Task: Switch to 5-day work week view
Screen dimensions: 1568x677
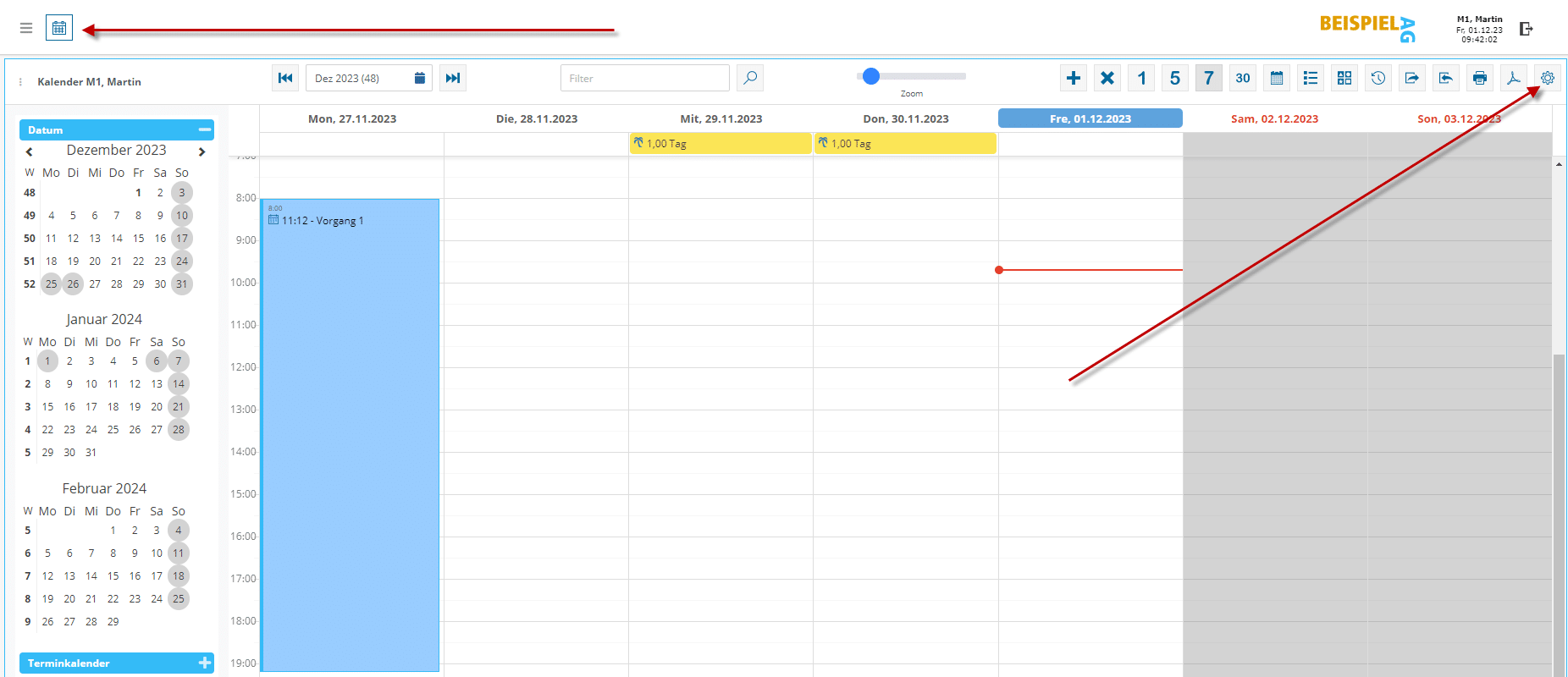Action: (x=1174, y=78)
